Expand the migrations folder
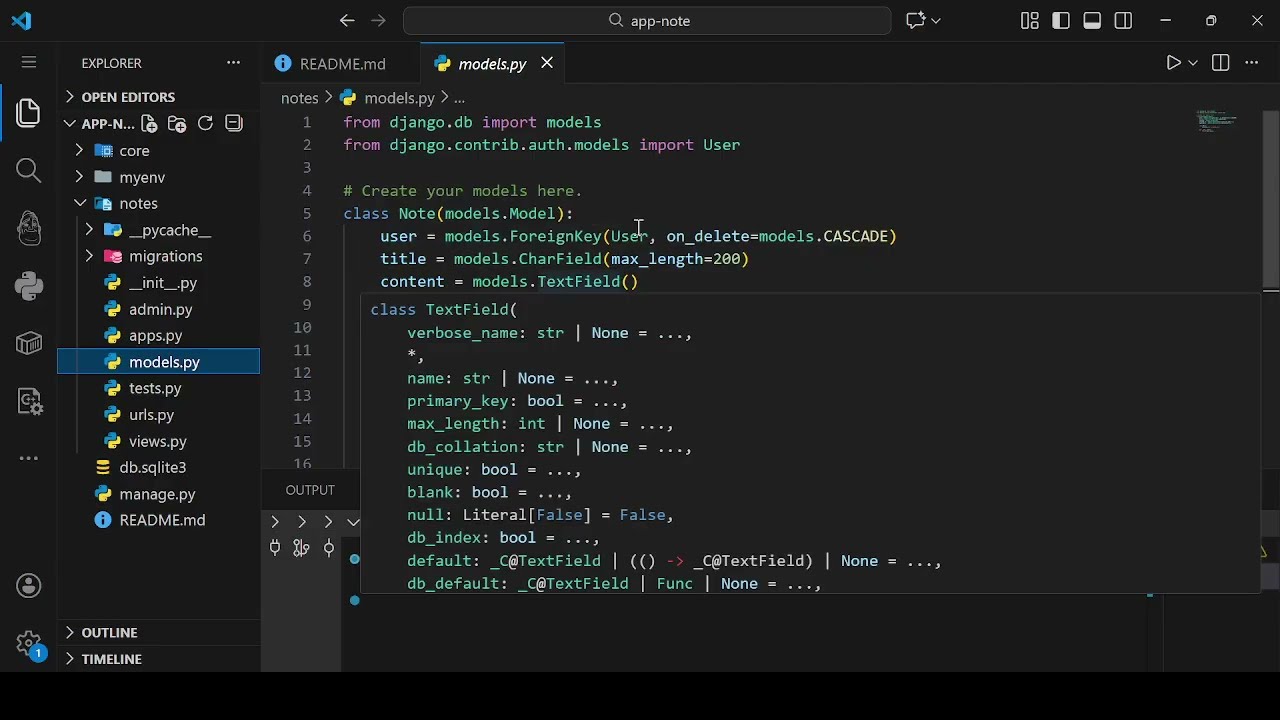This screenshot has width=1280, height=720. click(89, 256)
